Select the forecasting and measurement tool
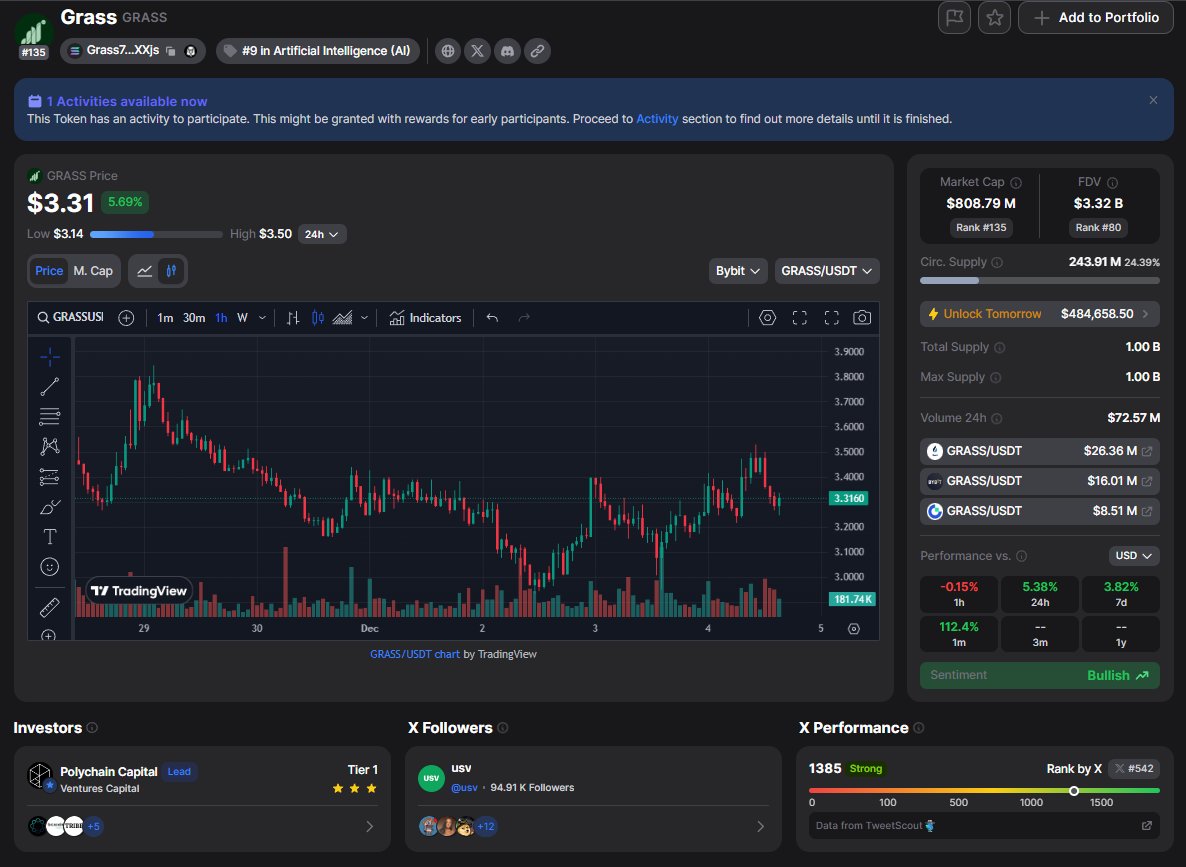This screenshot has width=1186, height=867. tap(50, 477)
